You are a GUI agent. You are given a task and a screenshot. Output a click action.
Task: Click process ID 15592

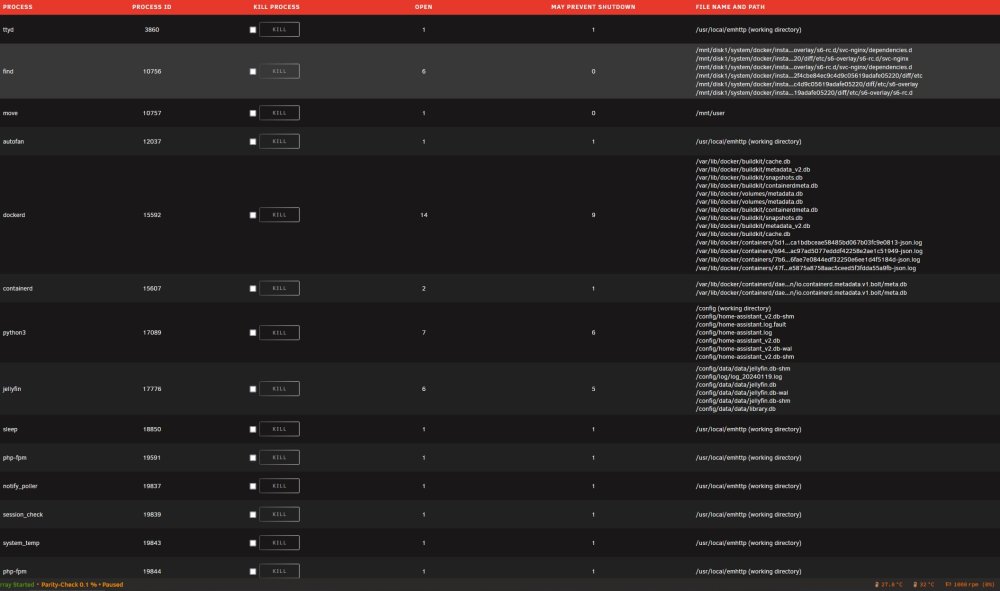(x=152, y=215)
